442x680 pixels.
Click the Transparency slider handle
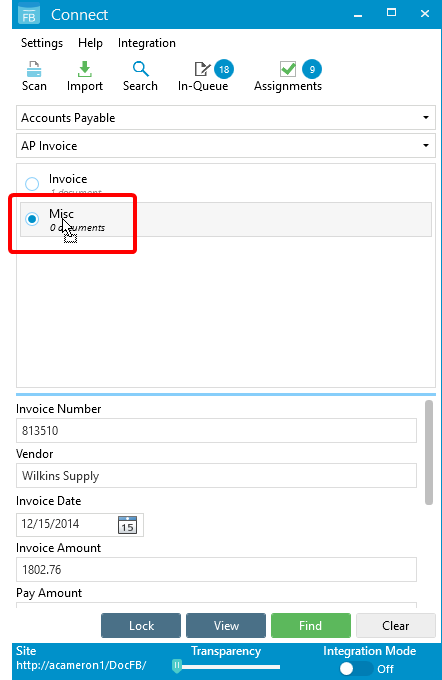tap(177, 666)
